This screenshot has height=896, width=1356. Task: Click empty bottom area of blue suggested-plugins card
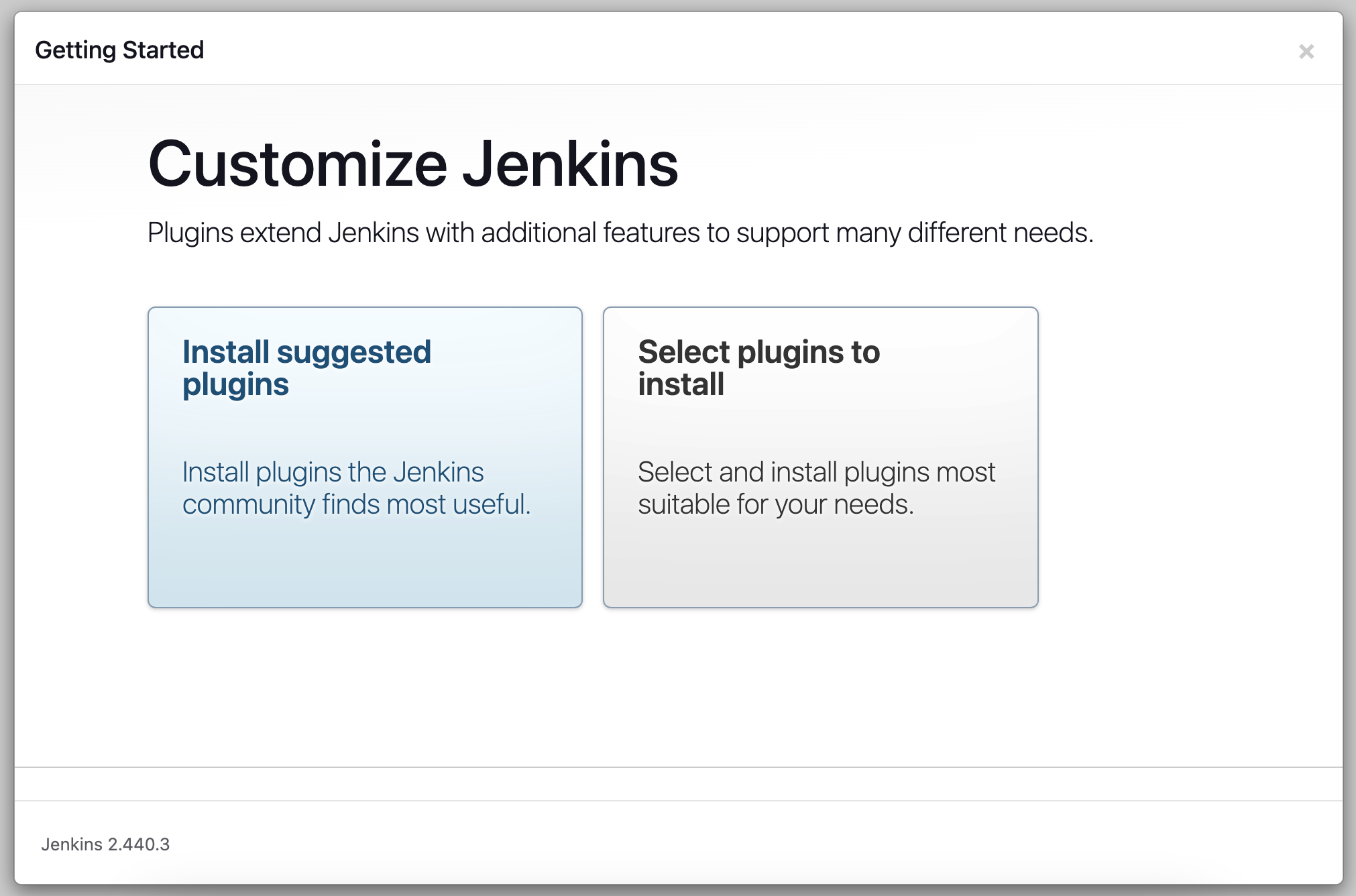[x=365, y=570]
